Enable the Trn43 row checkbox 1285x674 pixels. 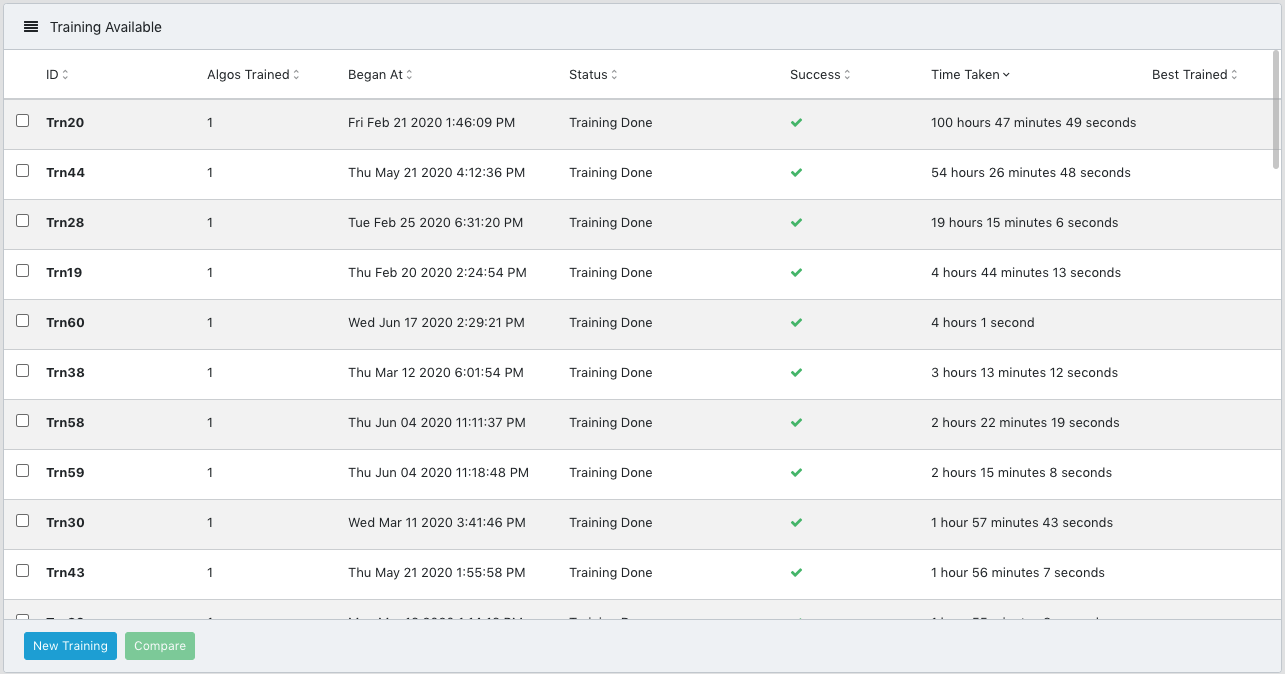click(23, 571)
